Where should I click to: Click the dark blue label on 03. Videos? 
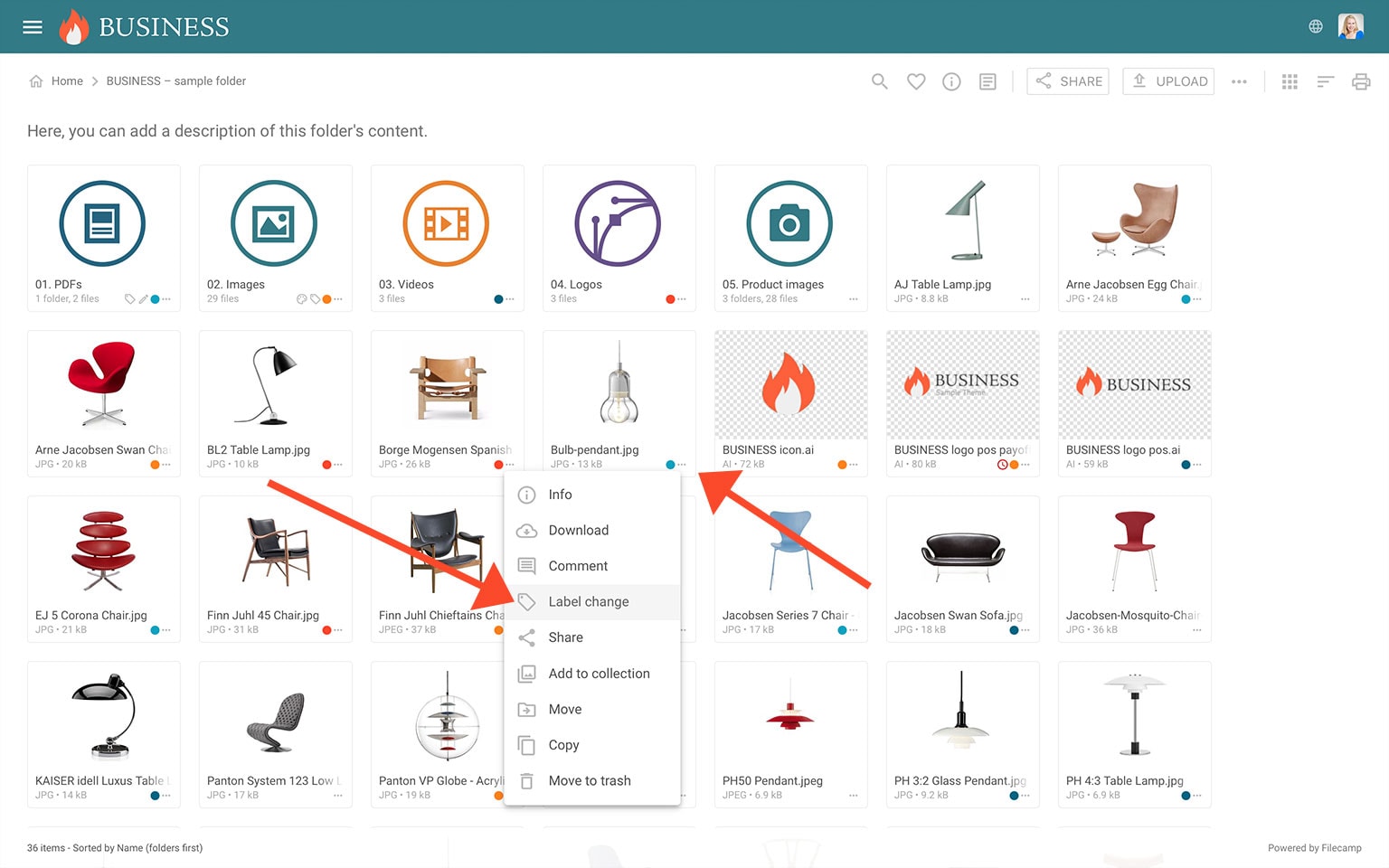click(498, 299)
